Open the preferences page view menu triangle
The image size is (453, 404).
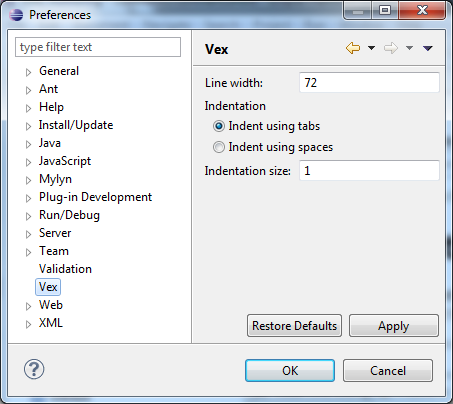pos(428,48)
